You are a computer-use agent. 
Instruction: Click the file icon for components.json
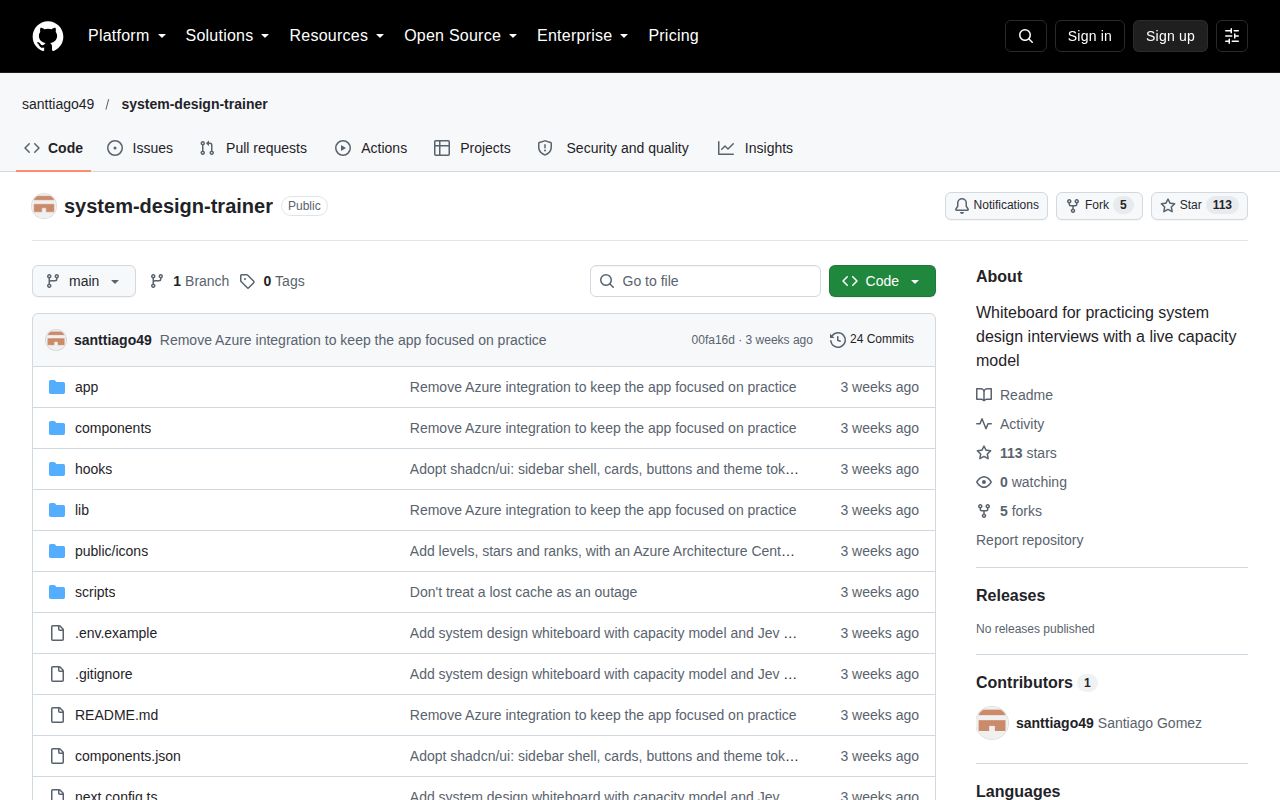point(57,756)
